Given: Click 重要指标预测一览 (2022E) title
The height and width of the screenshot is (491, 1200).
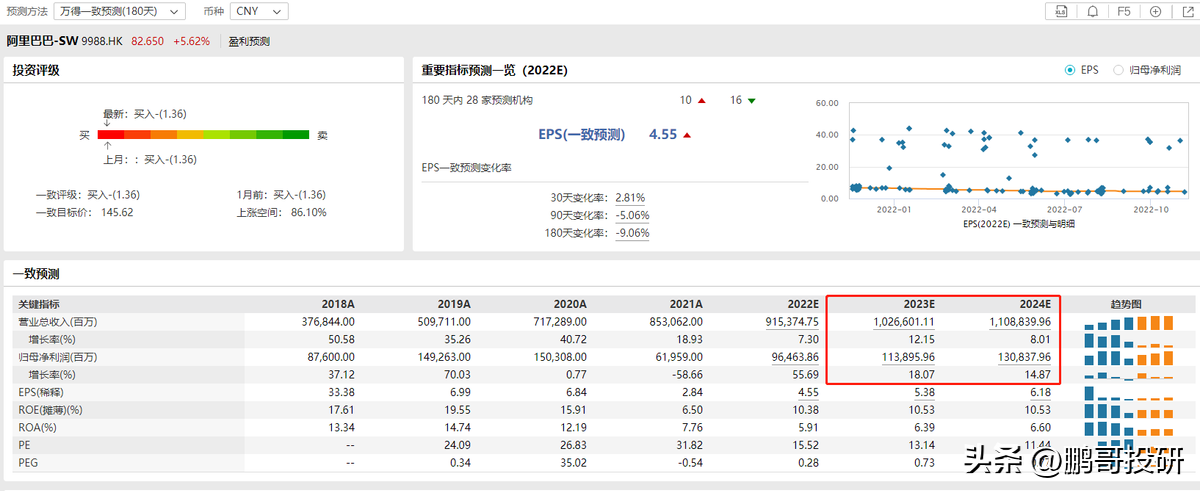Looking at the screenshot, I should pos(495,70).
